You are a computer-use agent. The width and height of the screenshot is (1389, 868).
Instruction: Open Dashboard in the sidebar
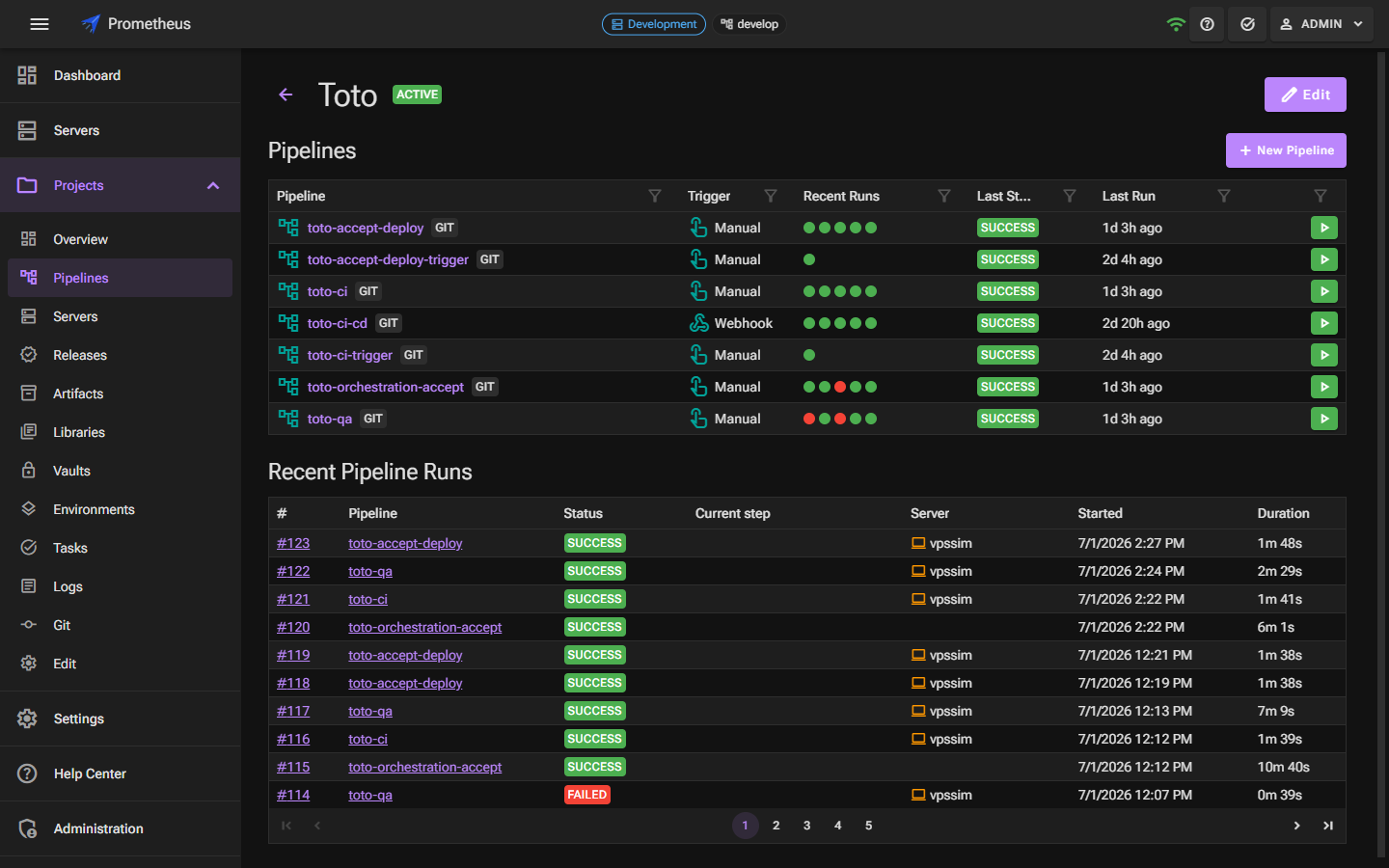coord(120,75)
